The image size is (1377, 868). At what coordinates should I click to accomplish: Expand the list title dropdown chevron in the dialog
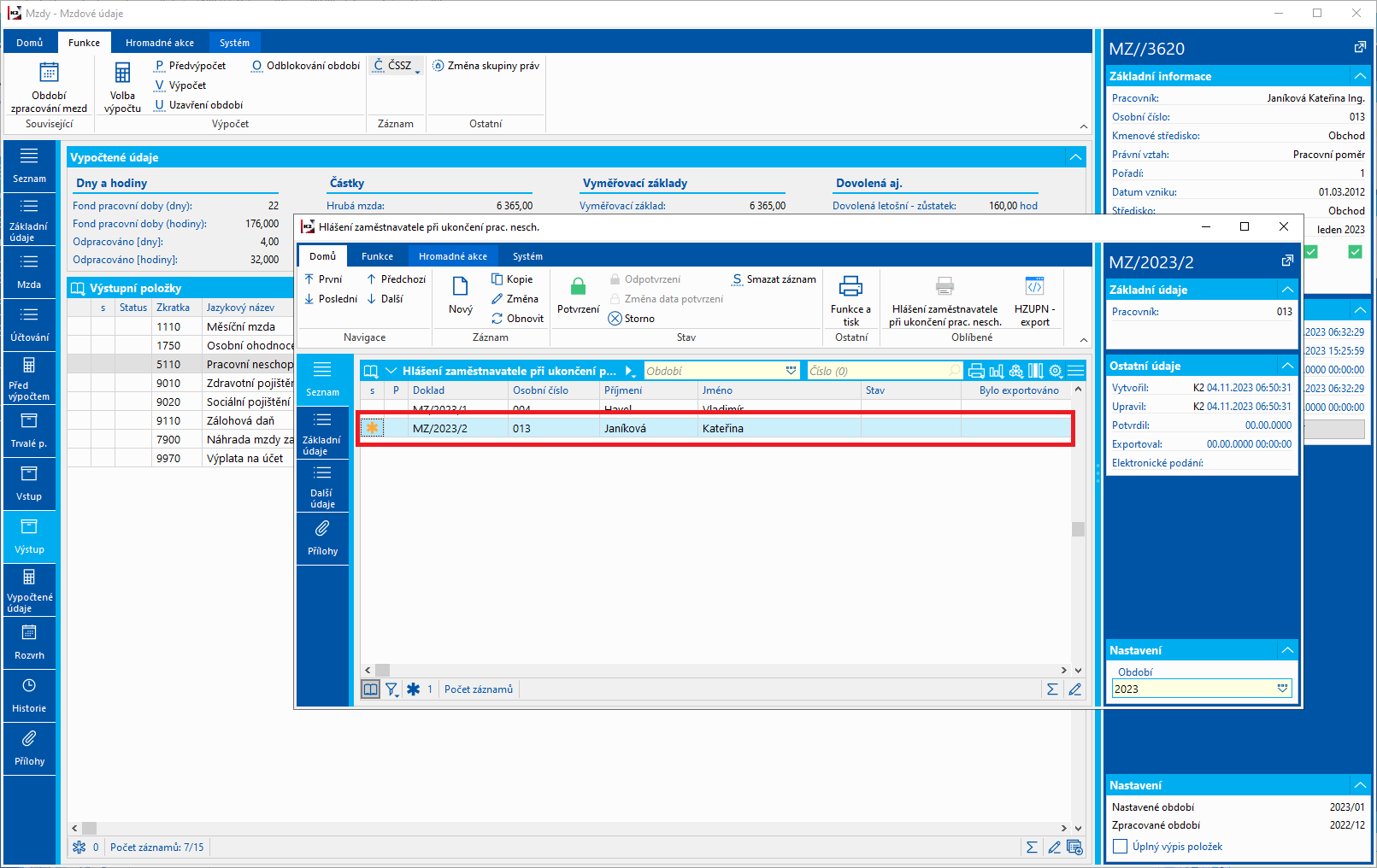point(391,371)
